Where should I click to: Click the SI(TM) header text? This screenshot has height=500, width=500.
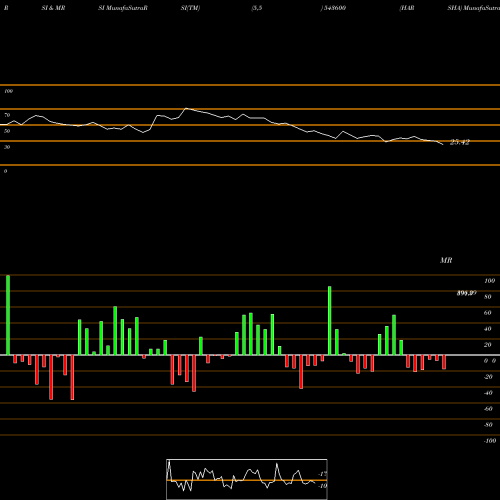190,8
